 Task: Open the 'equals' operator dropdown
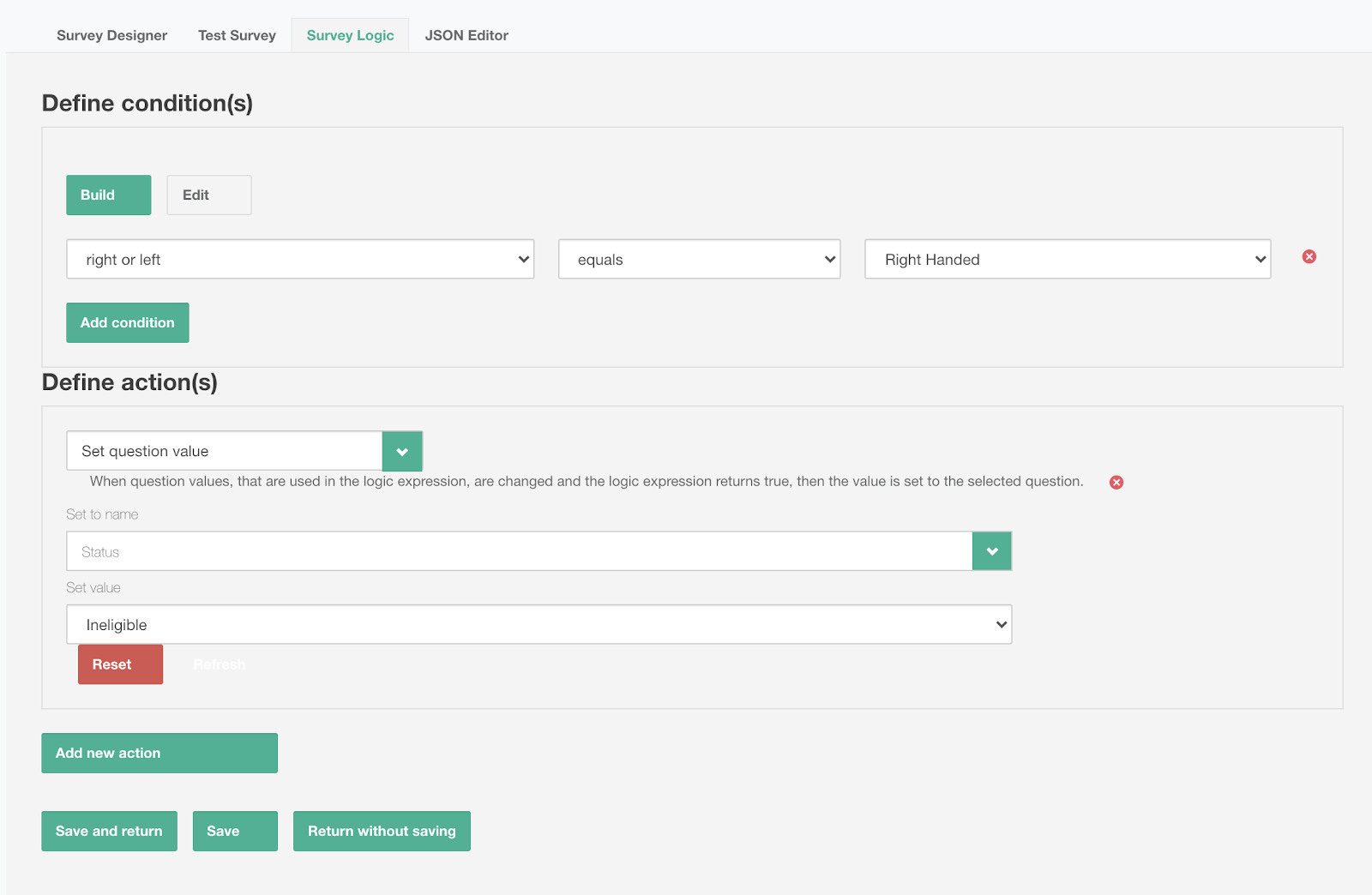698,260
